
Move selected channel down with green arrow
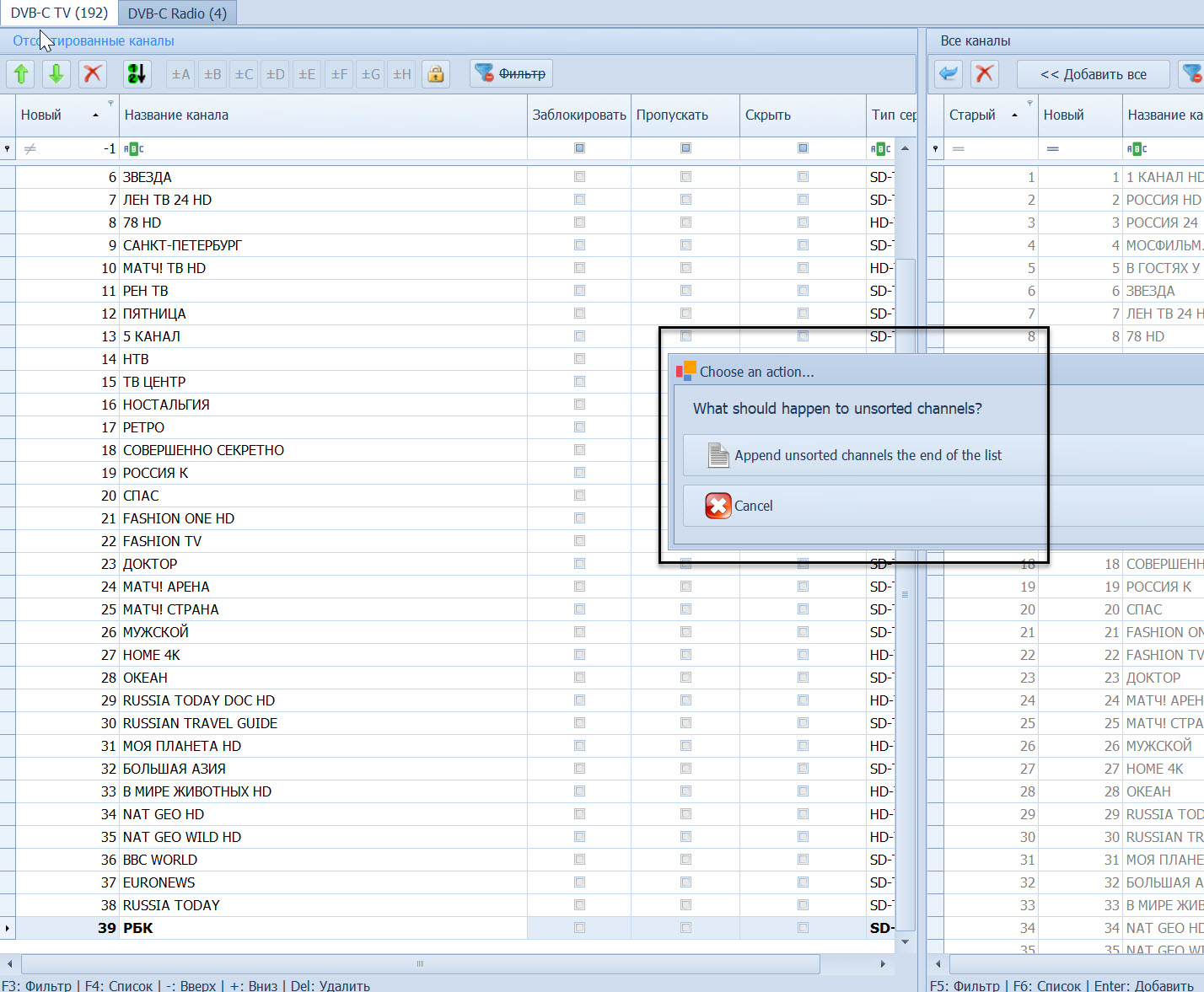pos(56,74)
